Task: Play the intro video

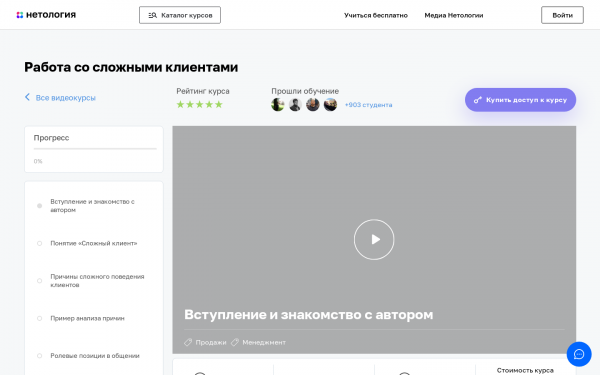Action: 374,240
